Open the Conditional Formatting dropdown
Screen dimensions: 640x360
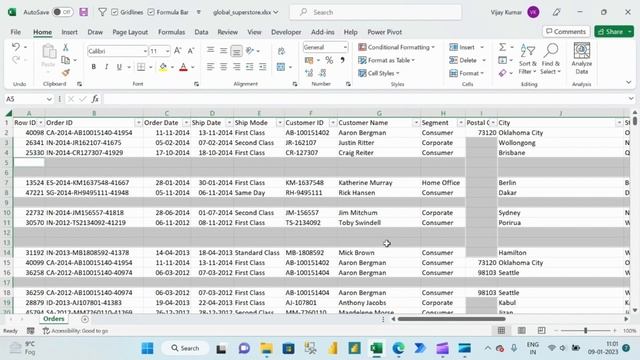[396, 47]
